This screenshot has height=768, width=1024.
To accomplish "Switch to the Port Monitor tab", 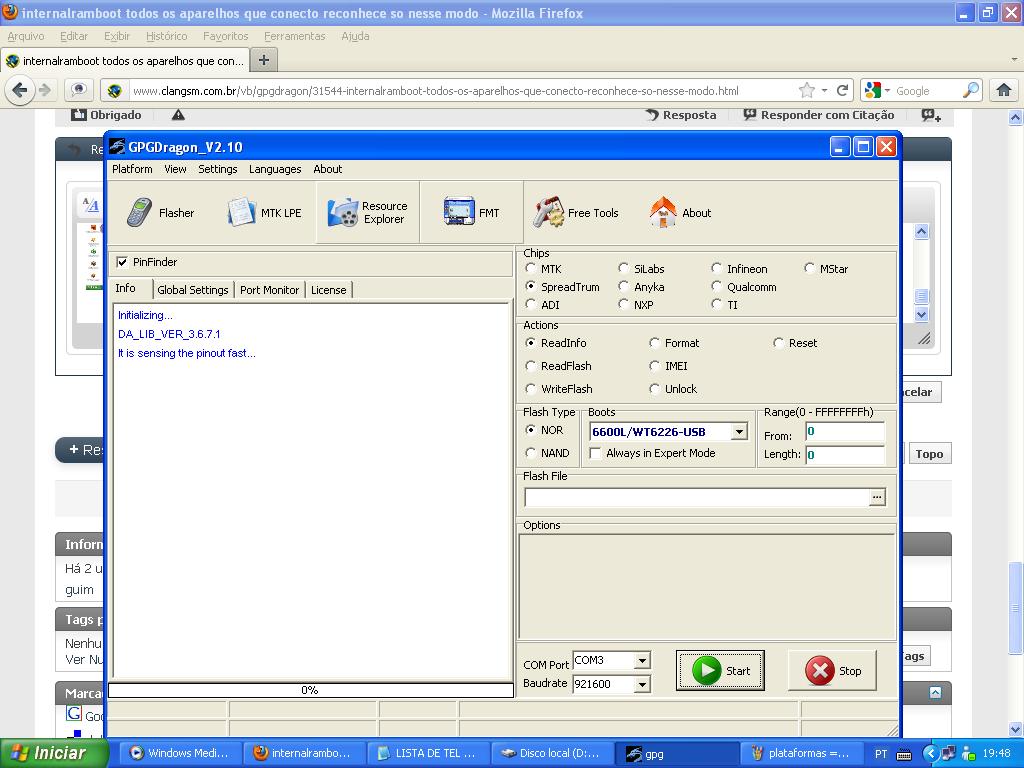I will coord(269,290).
